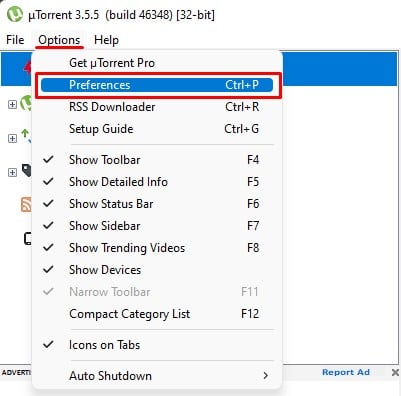Expand the first sidebar tree node

click(x=12, y=104)
